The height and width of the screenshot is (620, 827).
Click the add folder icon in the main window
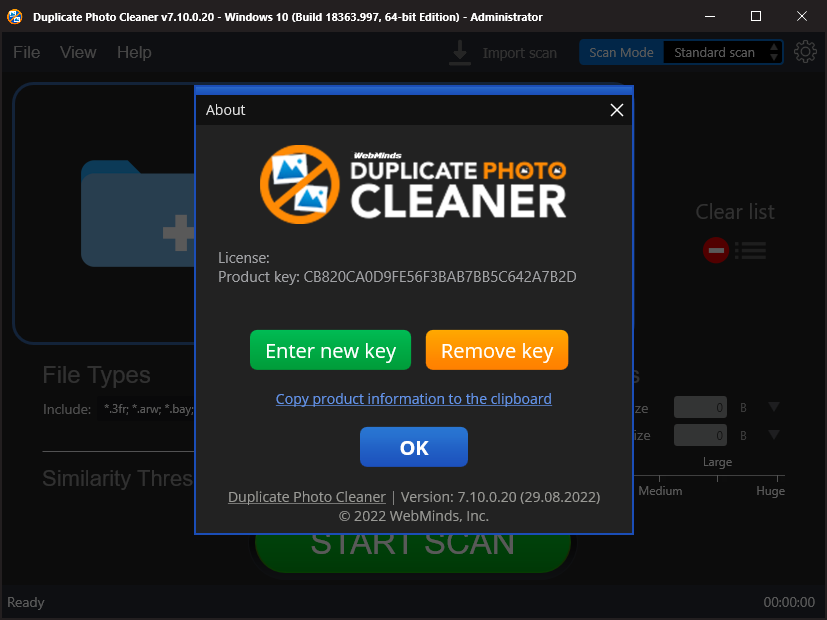[138, 213]
